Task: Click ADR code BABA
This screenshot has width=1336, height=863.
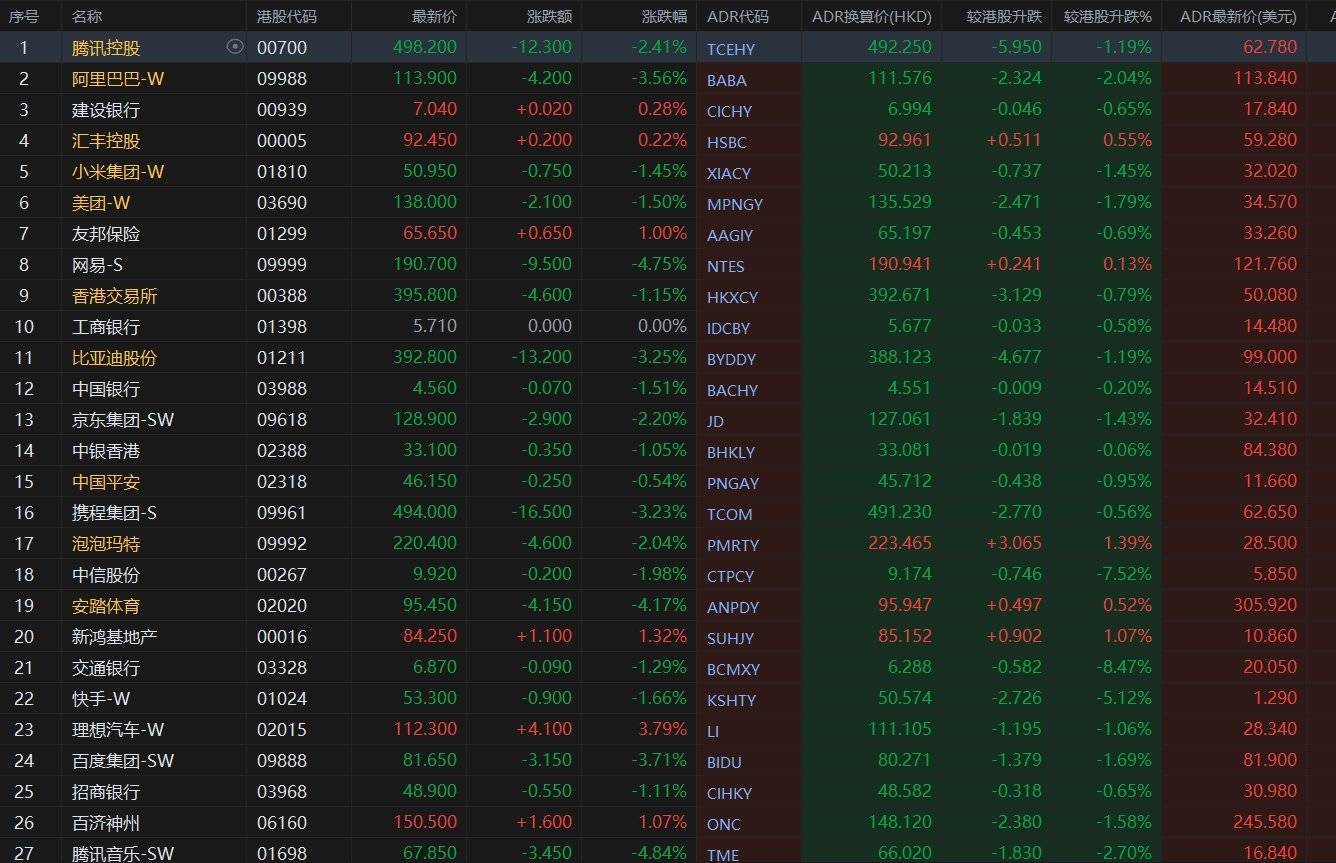Action: (x=727, y=80)
